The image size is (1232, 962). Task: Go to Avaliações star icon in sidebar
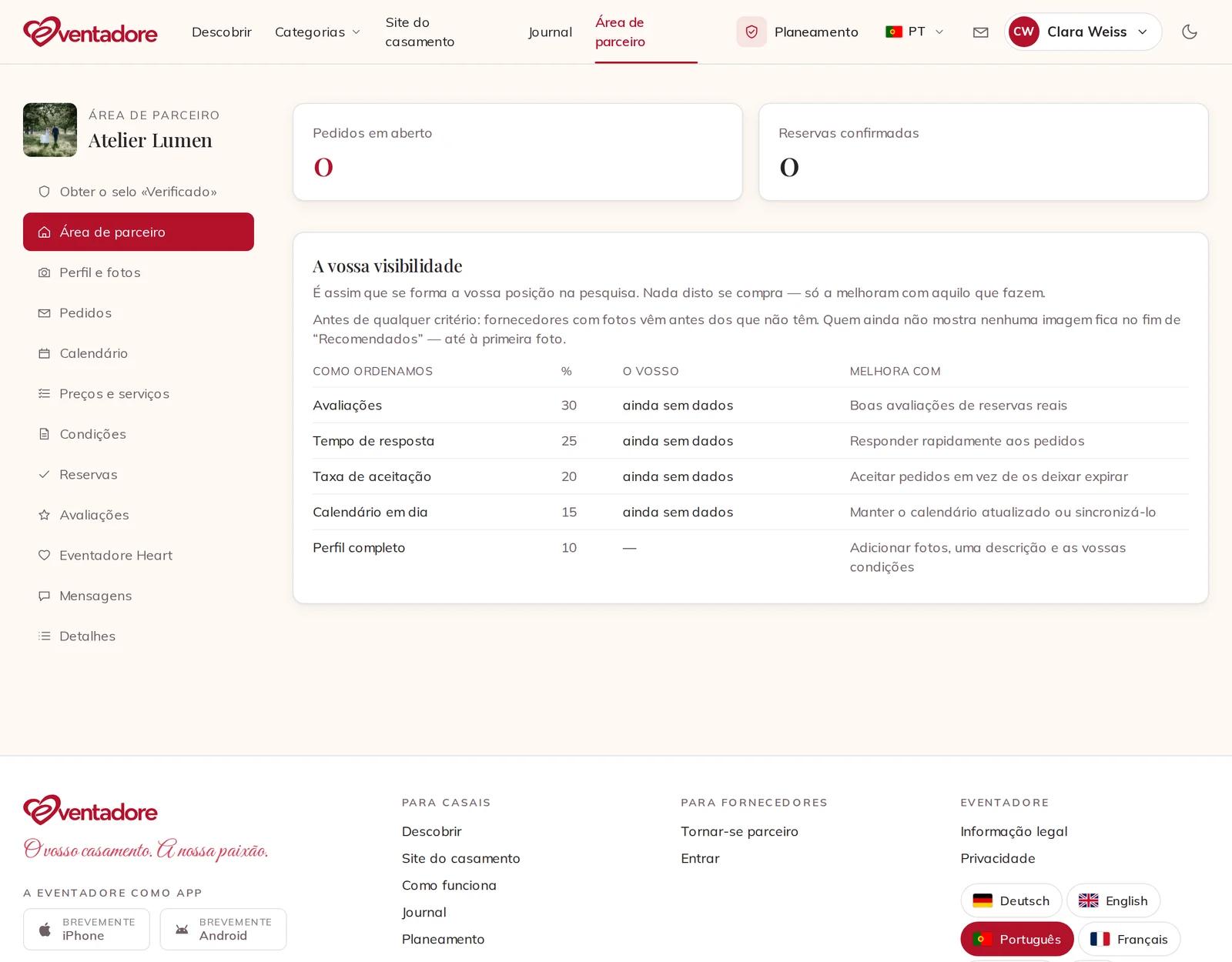point(45,515)
